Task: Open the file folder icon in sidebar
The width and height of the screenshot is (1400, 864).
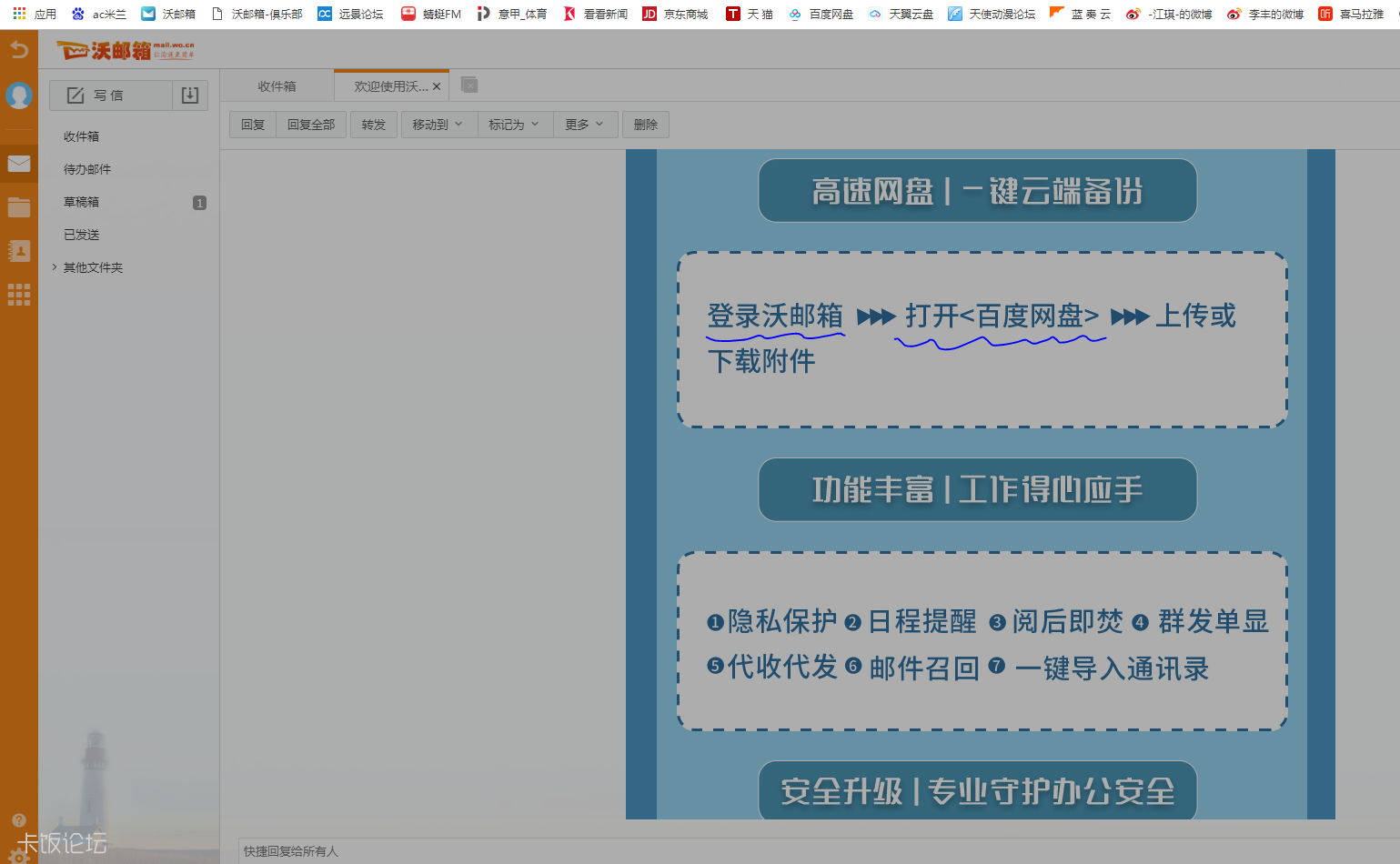Action: (19, 207)
